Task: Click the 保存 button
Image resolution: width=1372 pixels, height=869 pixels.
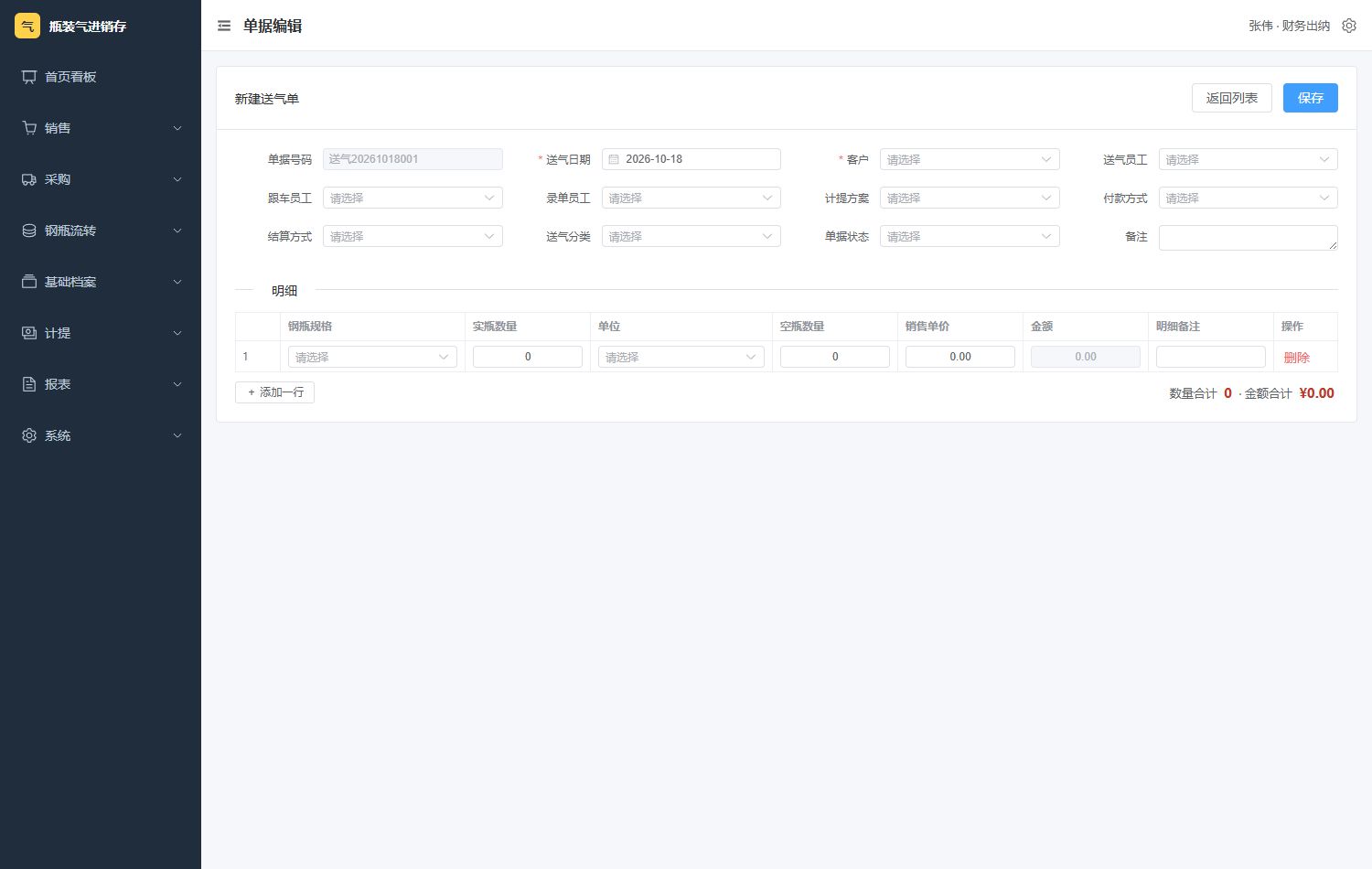Action: point(1310,98)
